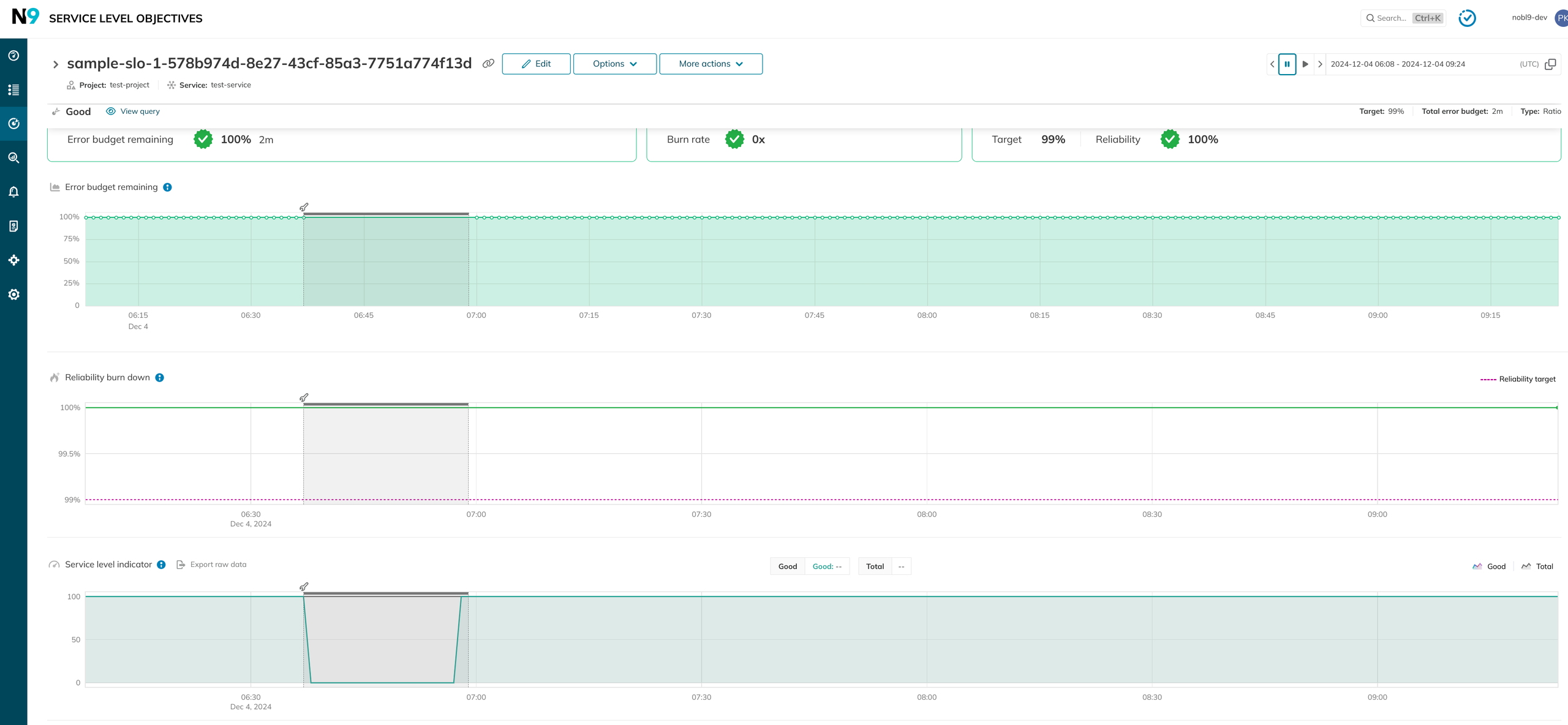
Task: Click the shaded annotation region in Error budget chart
Action: 386,261
